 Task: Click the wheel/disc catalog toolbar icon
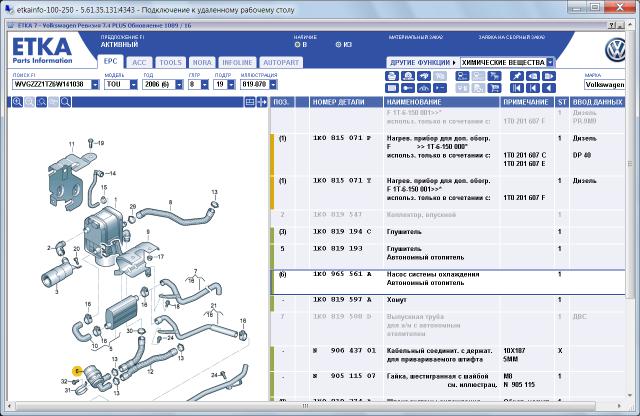coord(408,76)
